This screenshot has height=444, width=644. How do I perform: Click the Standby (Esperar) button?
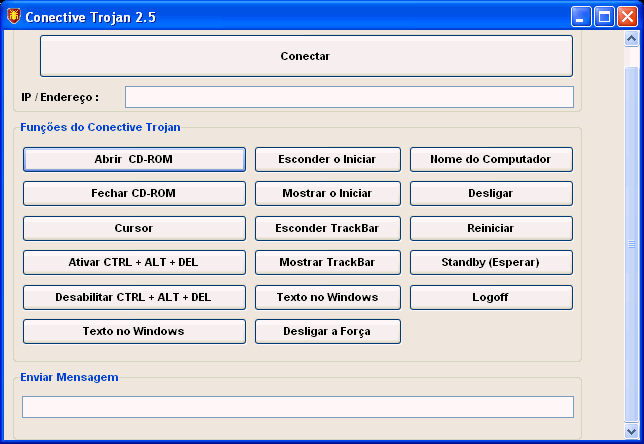click(x=491, y=263)
